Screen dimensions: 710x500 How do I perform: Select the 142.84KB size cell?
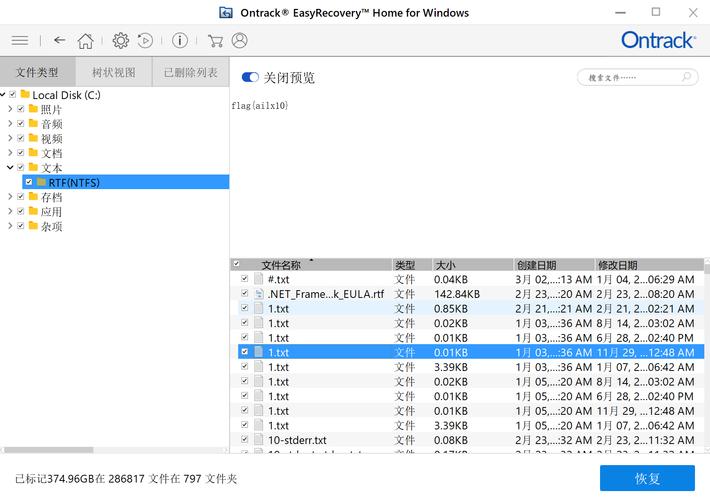[456, 294]
